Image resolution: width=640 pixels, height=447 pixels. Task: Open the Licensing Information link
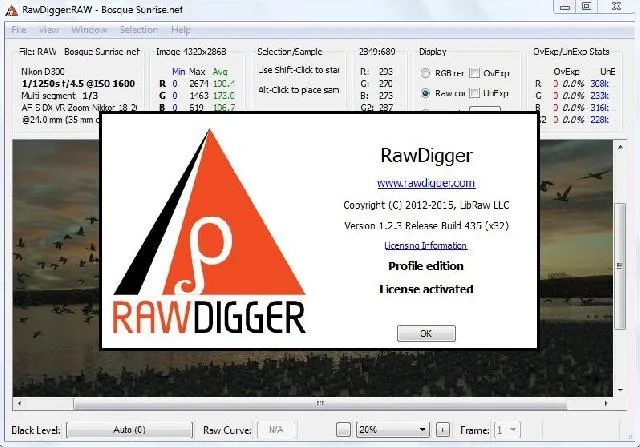(x=426, y=245)
